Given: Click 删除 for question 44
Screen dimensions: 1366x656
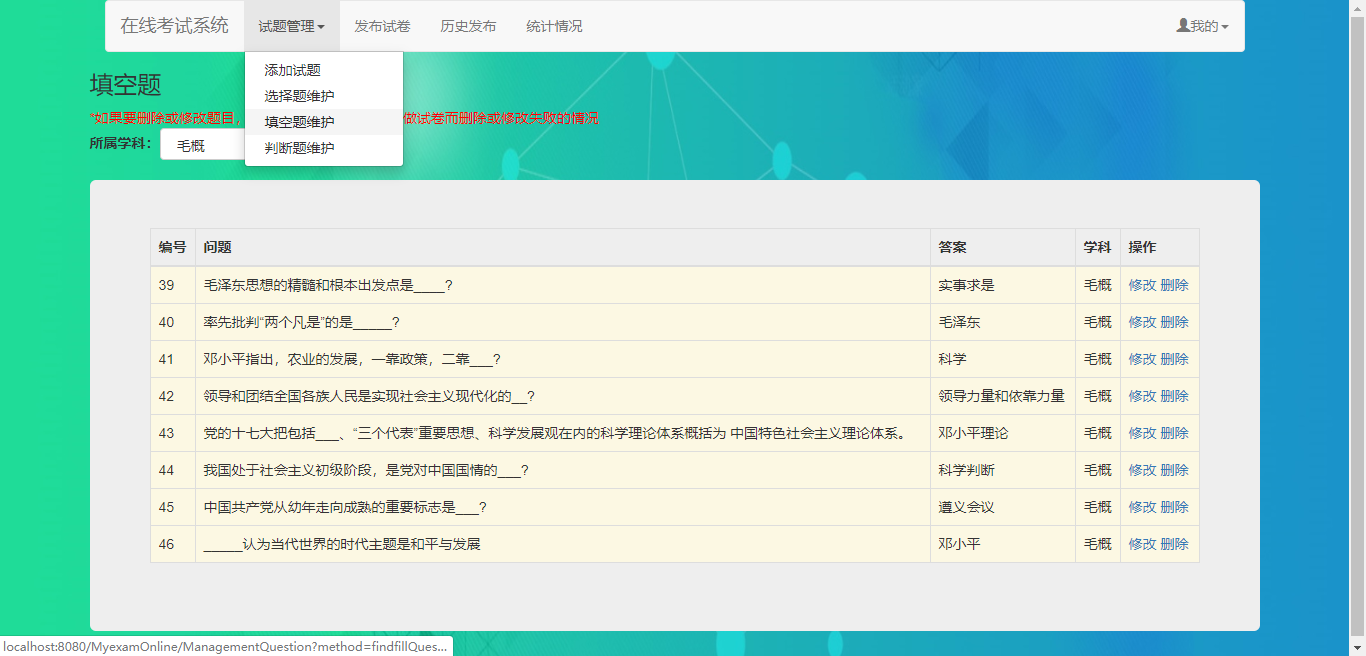Looking at the screenshot, I should (x=1175, y=470).
